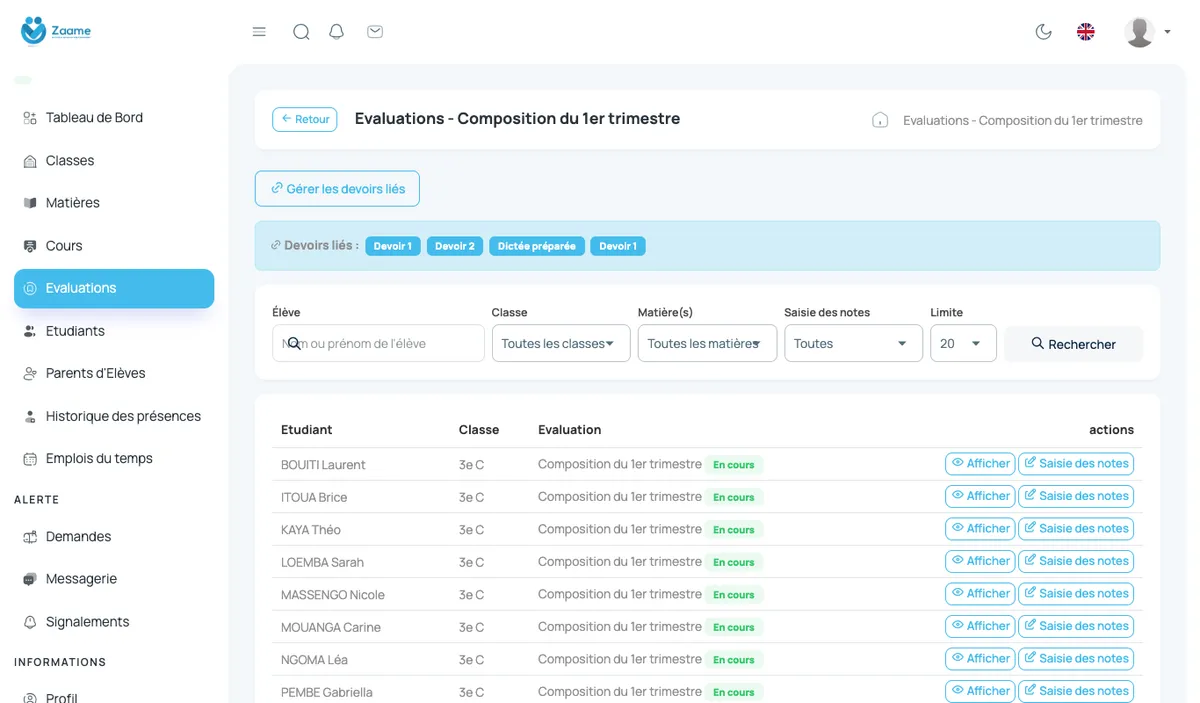Click Afficher for BOUITI Laurent
The height and width of the screenshot is (703, 1200).
point(980,464)
